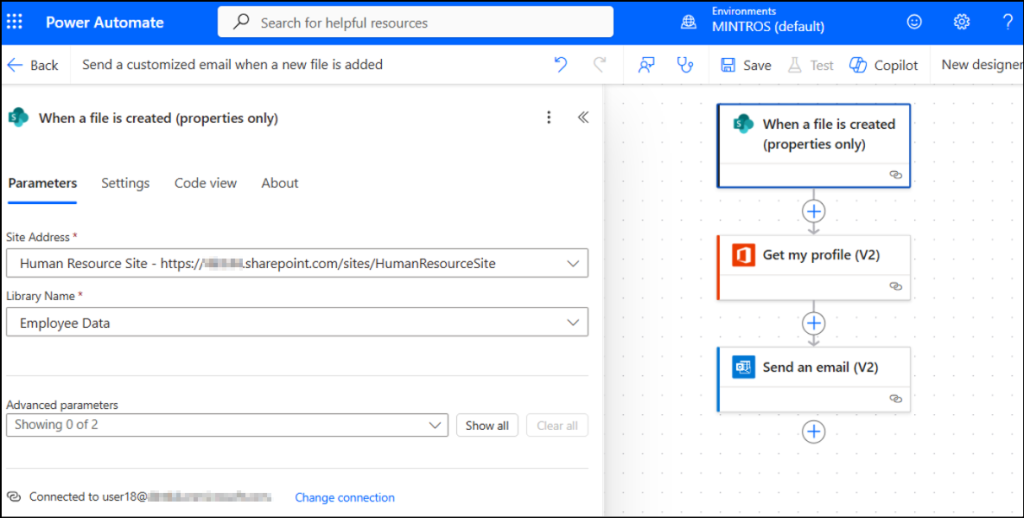This screenshot has height=518, width=1024.
Task: Click the Office icon on Get my profile
Action: (x=743, y=255)
